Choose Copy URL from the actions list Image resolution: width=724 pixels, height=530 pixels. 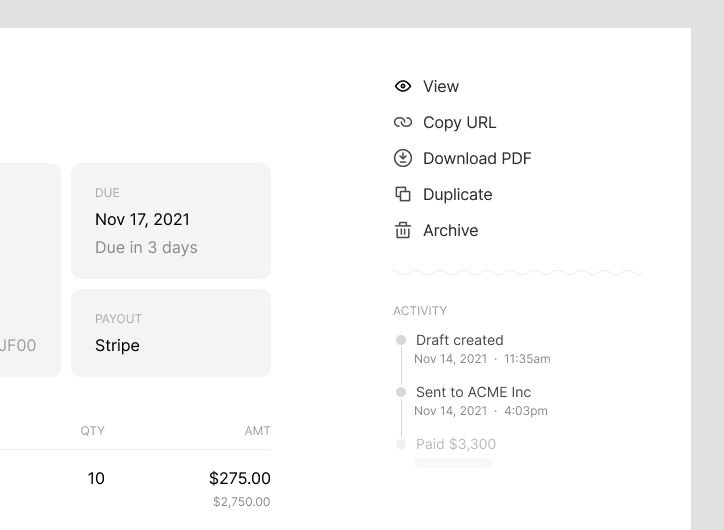459,123
